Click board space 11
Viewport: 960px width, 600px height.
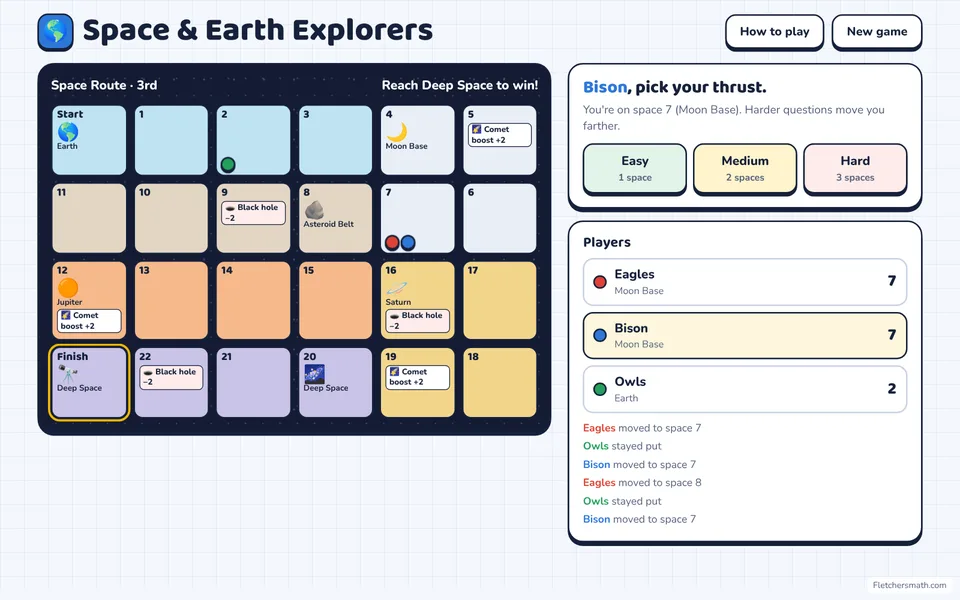[89, 219]
